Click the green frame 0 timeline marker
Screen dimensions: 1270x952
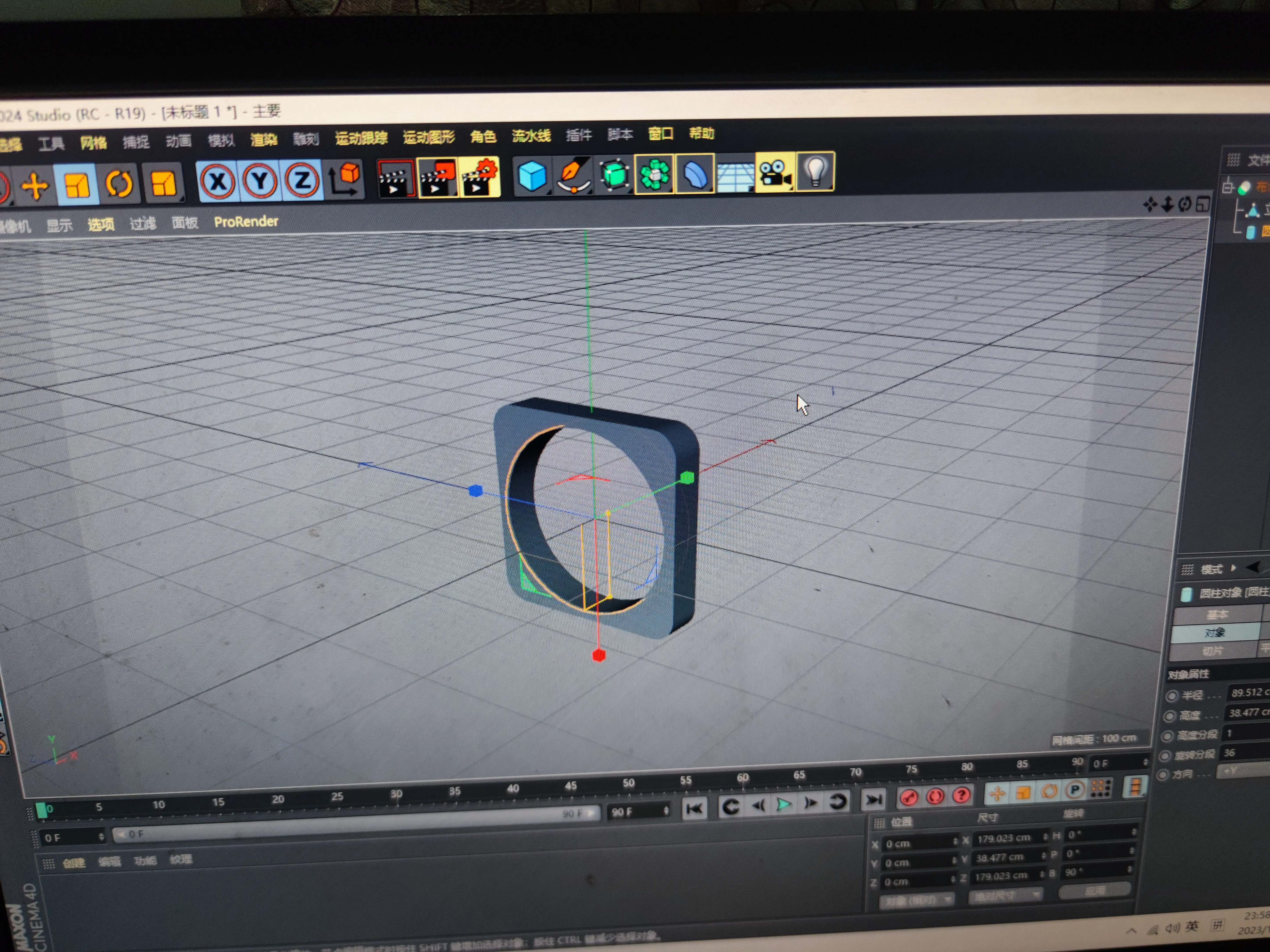click(41, 810)
